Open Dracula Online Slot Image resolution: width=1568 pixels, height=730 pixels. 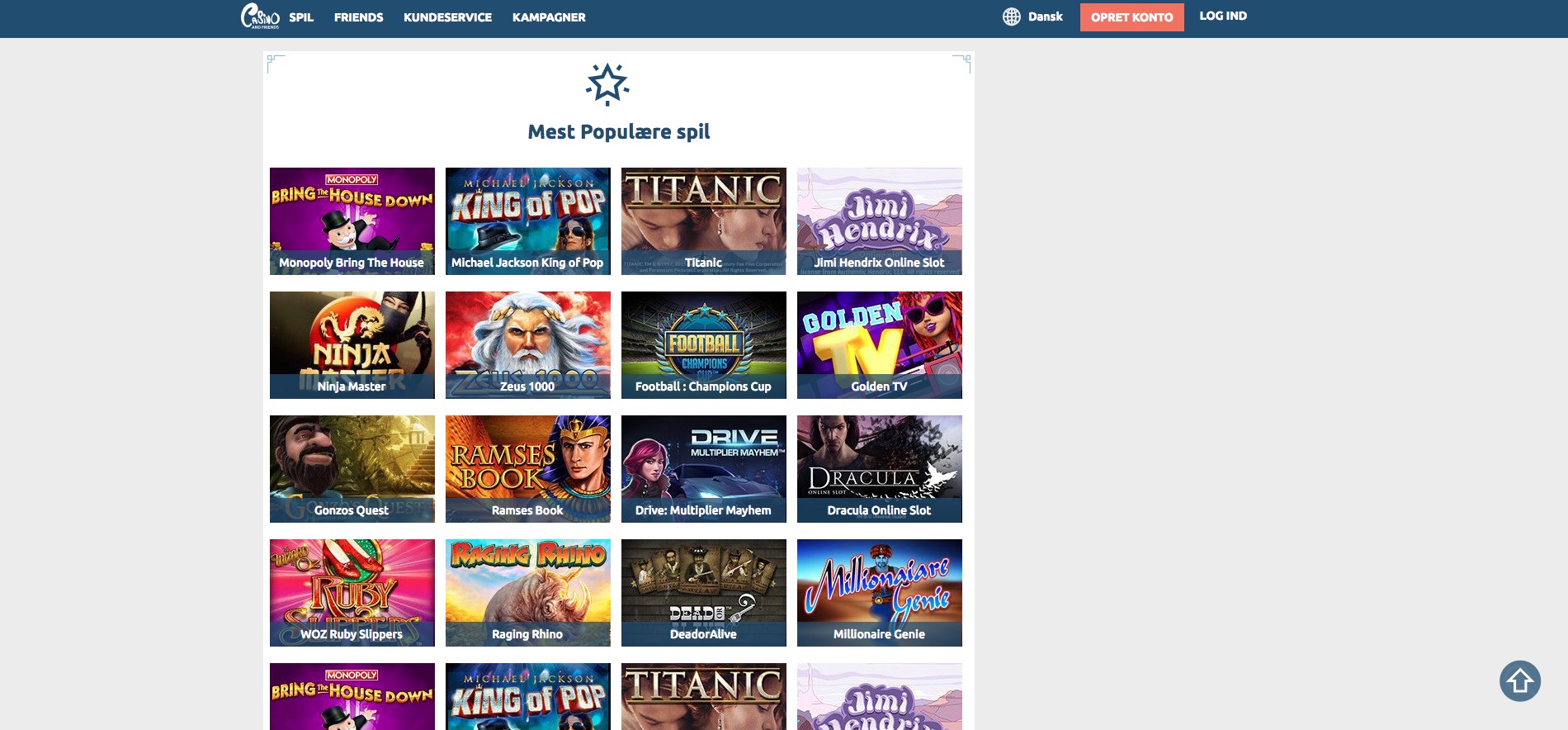pos(880,469)
